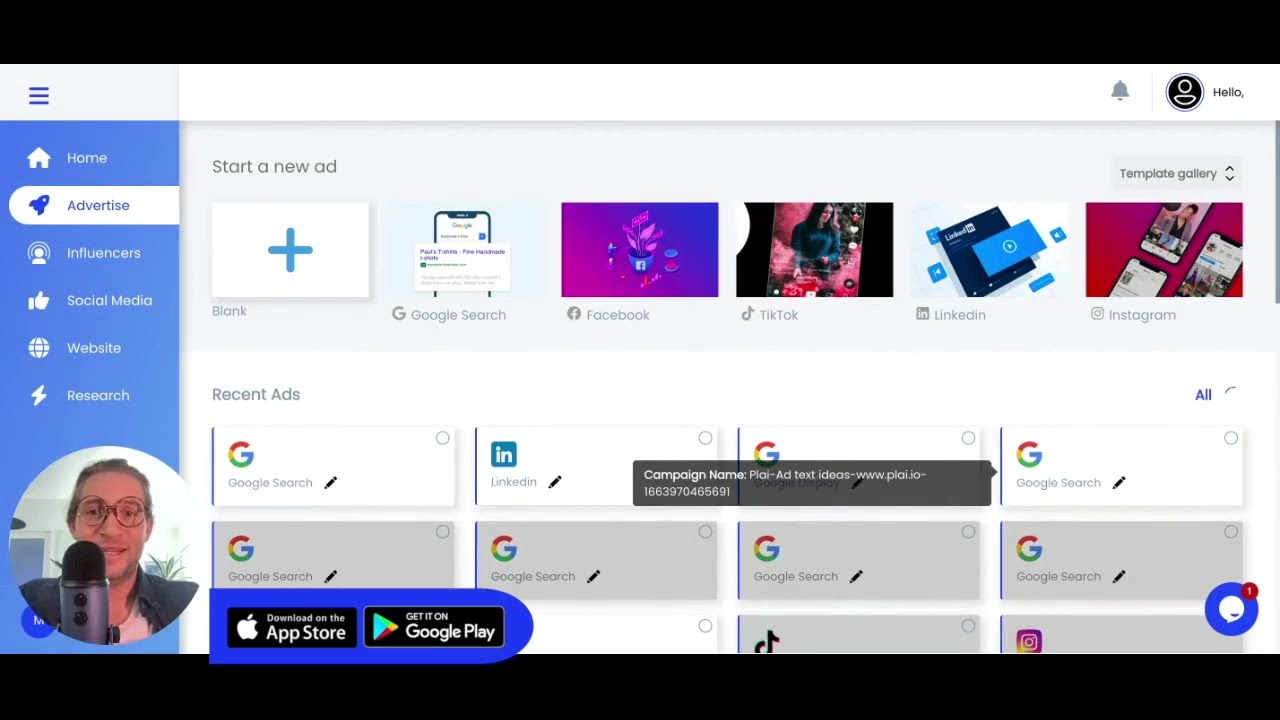Click the Social Media thumbs-up icon

click(x=39, y=300)
